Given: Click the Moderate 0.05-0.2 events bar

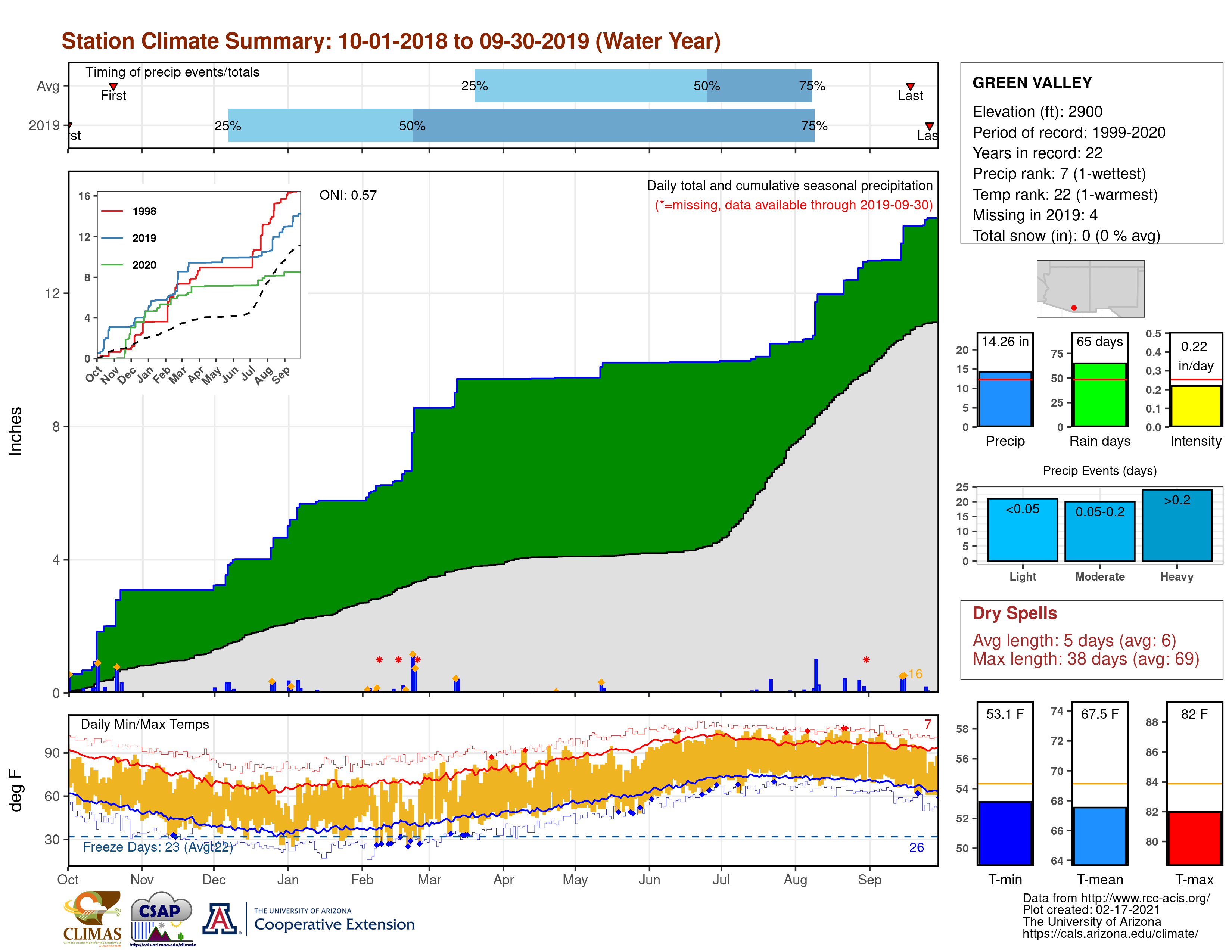Looking at the screenshot, I should 1099,531.
